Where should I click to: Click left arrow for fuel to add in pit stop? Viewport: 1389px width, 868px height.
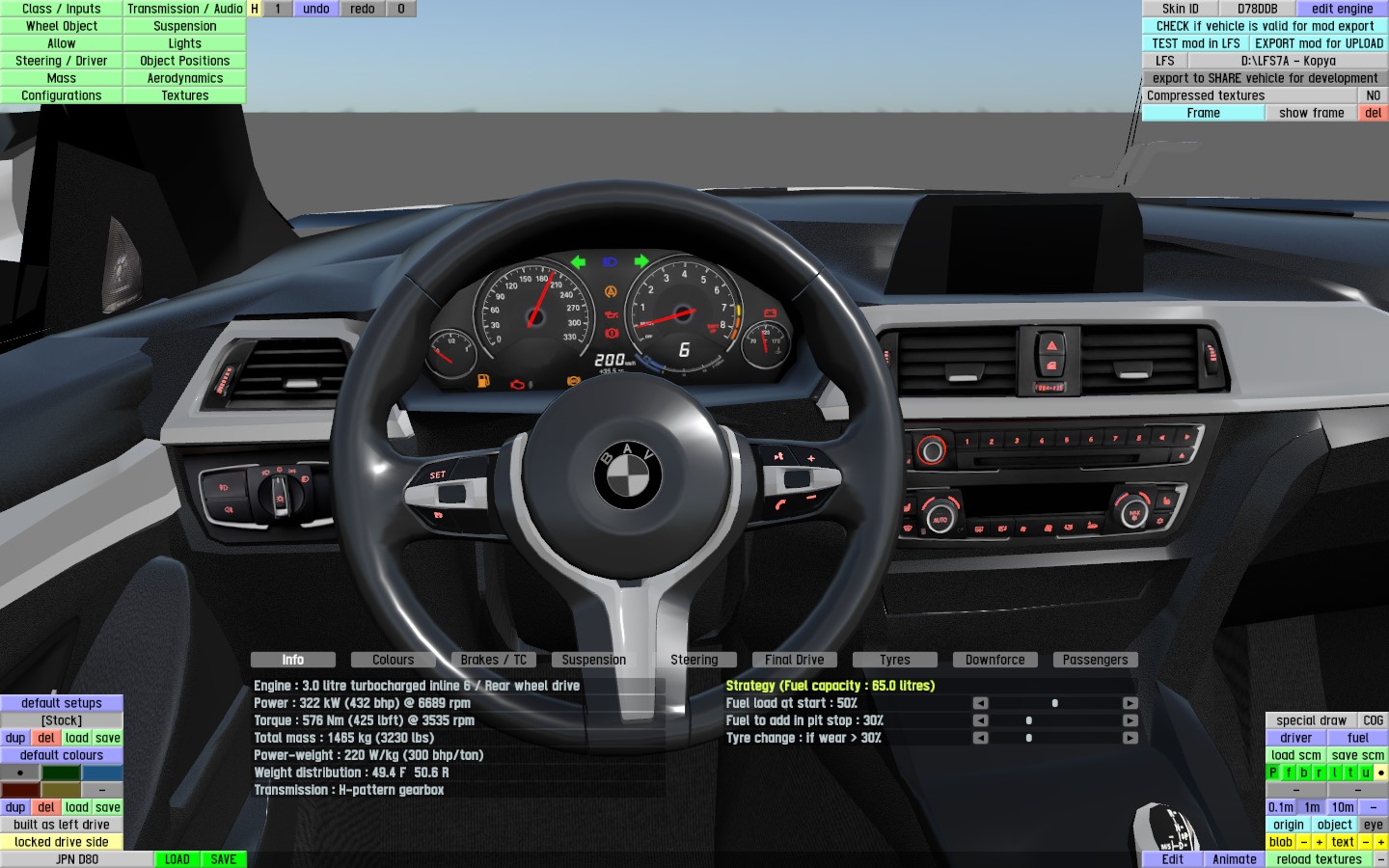click(x=980, y=720)
